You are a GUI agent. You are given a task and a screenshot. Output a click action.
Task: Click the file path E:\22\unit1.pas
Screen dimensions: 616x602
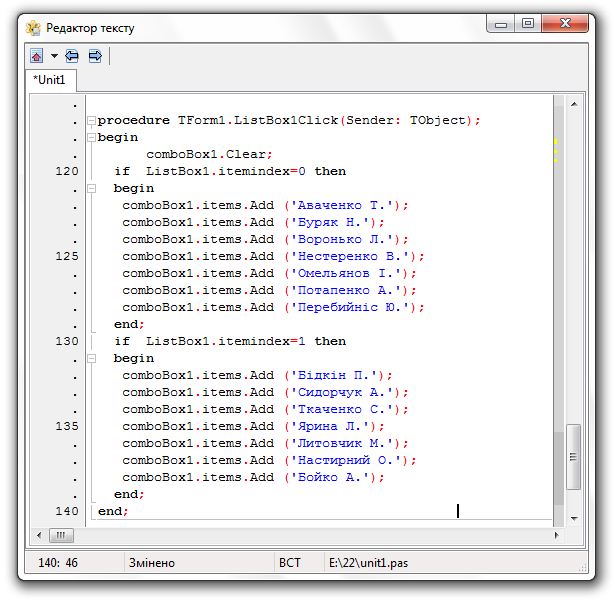point(368,563)
